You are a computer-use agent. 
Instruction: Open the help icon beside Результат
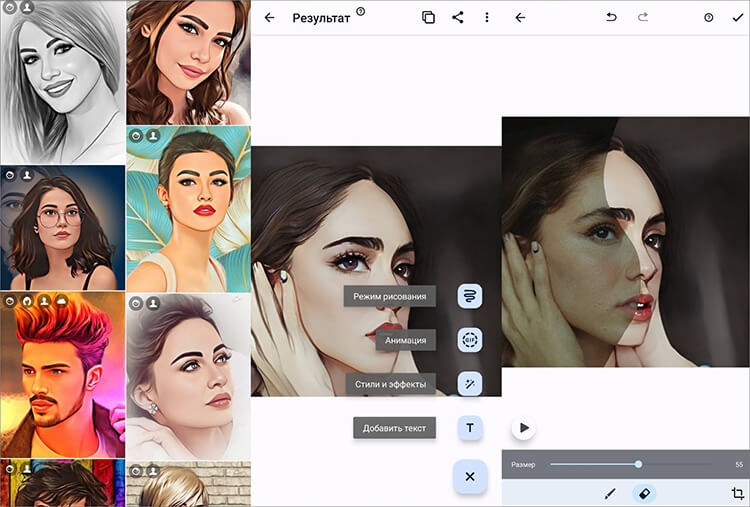(361, 11)
